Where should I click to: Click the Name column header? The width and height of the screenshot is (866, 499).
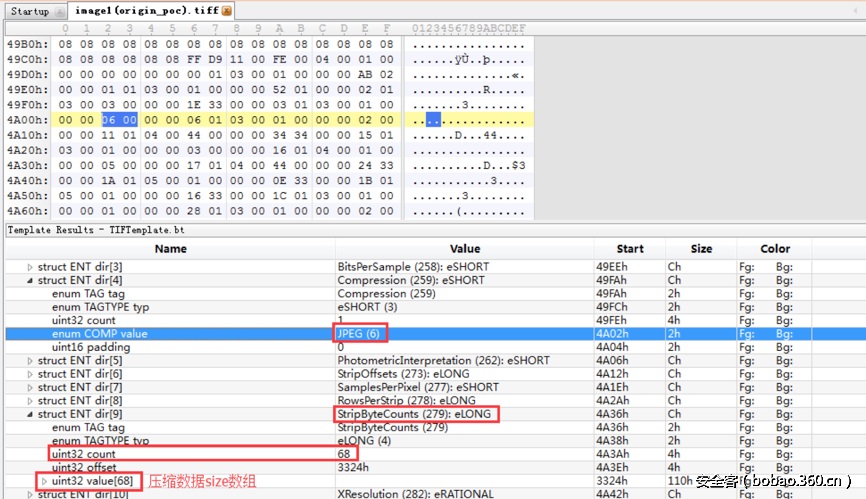(x=170, y=249)
